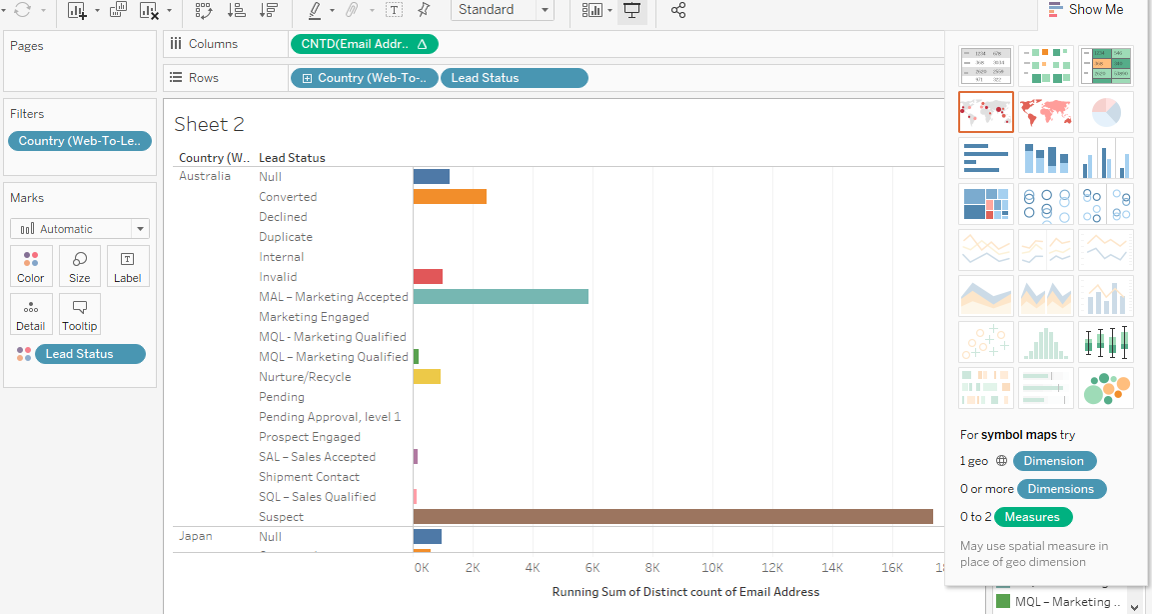Sort ascending using the toolbar icon
The image size is (1152, 614).
(237, 11)
